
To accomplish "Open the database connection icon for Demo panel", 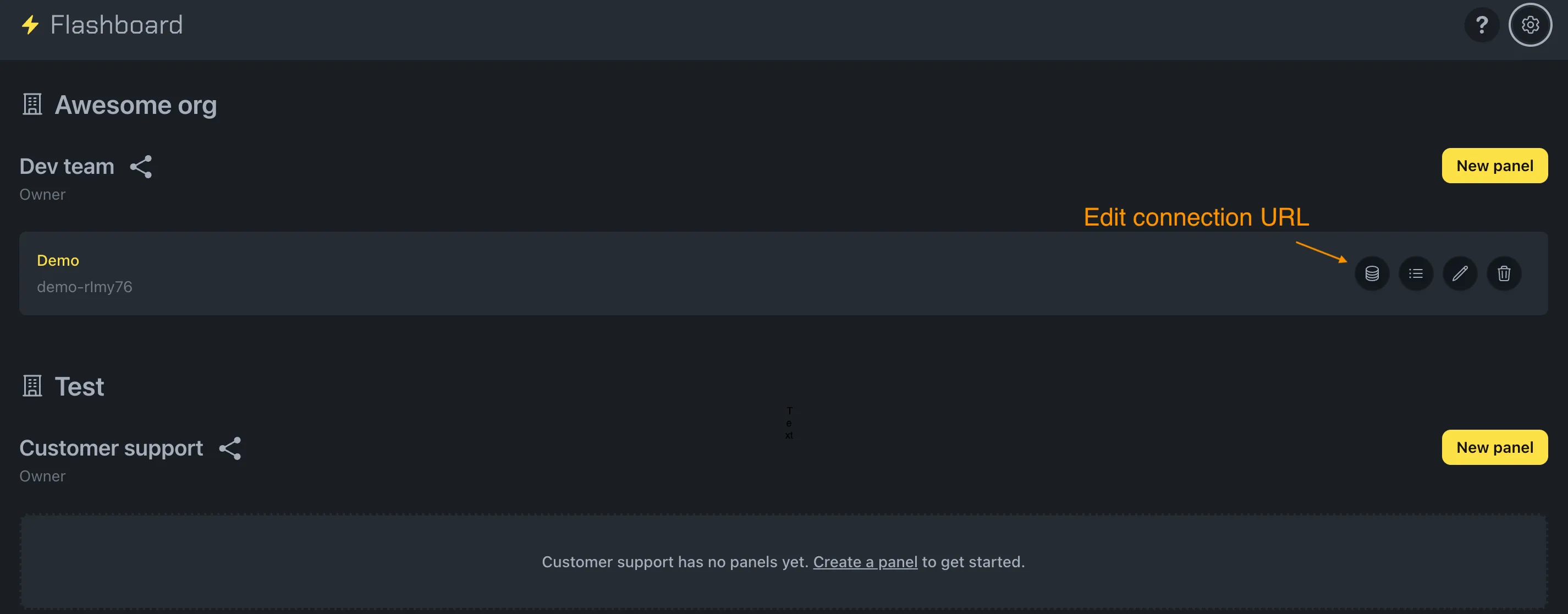I will 1372,273.
